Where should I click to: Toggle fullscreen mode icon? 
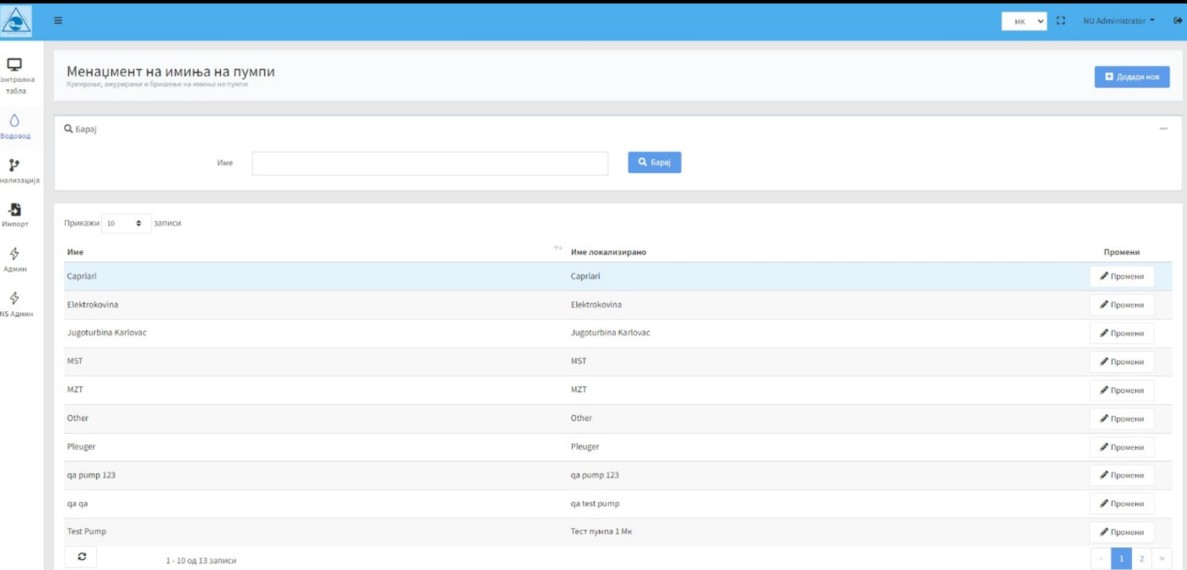[1063, 22]
